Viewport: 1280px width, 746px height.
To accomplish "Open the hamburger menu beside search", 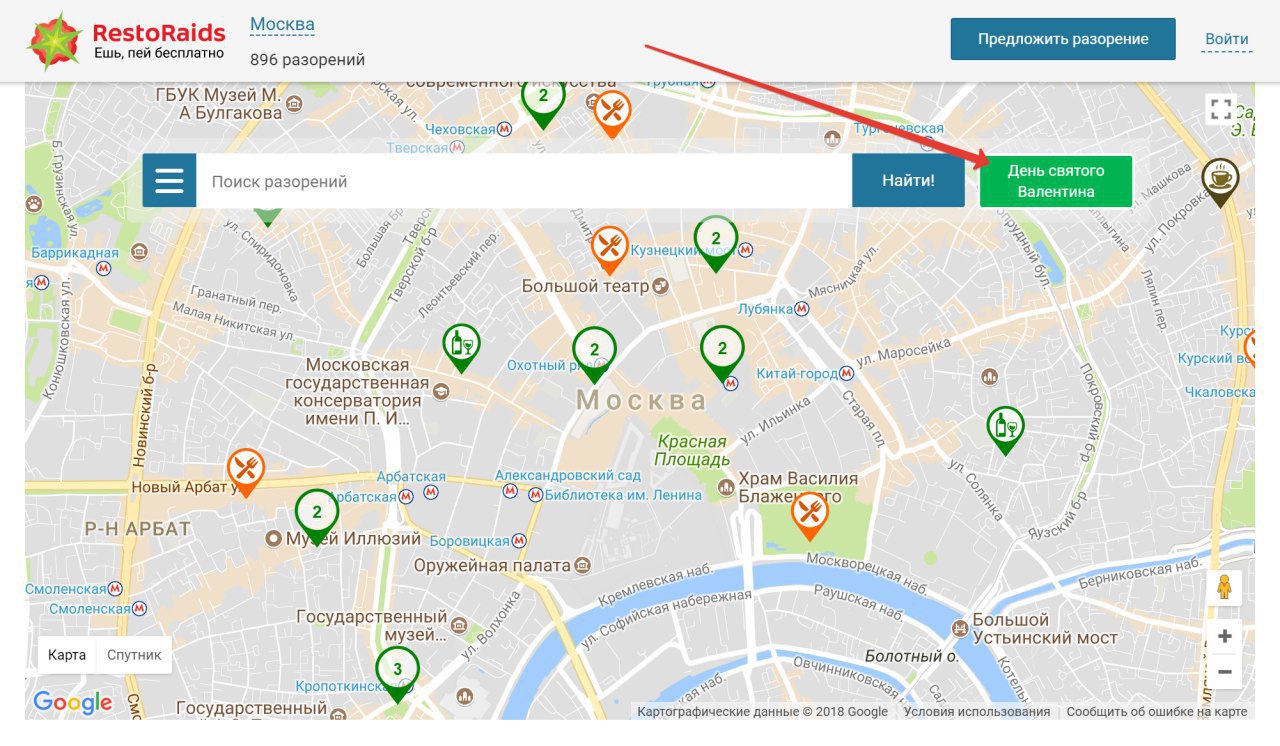I will 169,180.
